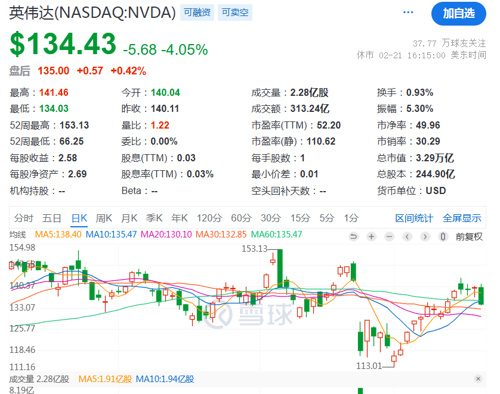
Task: Click the 可融资 tag
Action: 197,12
